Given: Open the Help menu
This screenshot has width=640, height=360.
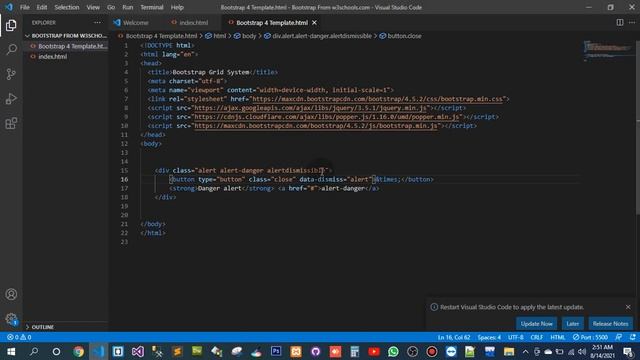Looking at the screenshot, I should (x=177, y=7).
